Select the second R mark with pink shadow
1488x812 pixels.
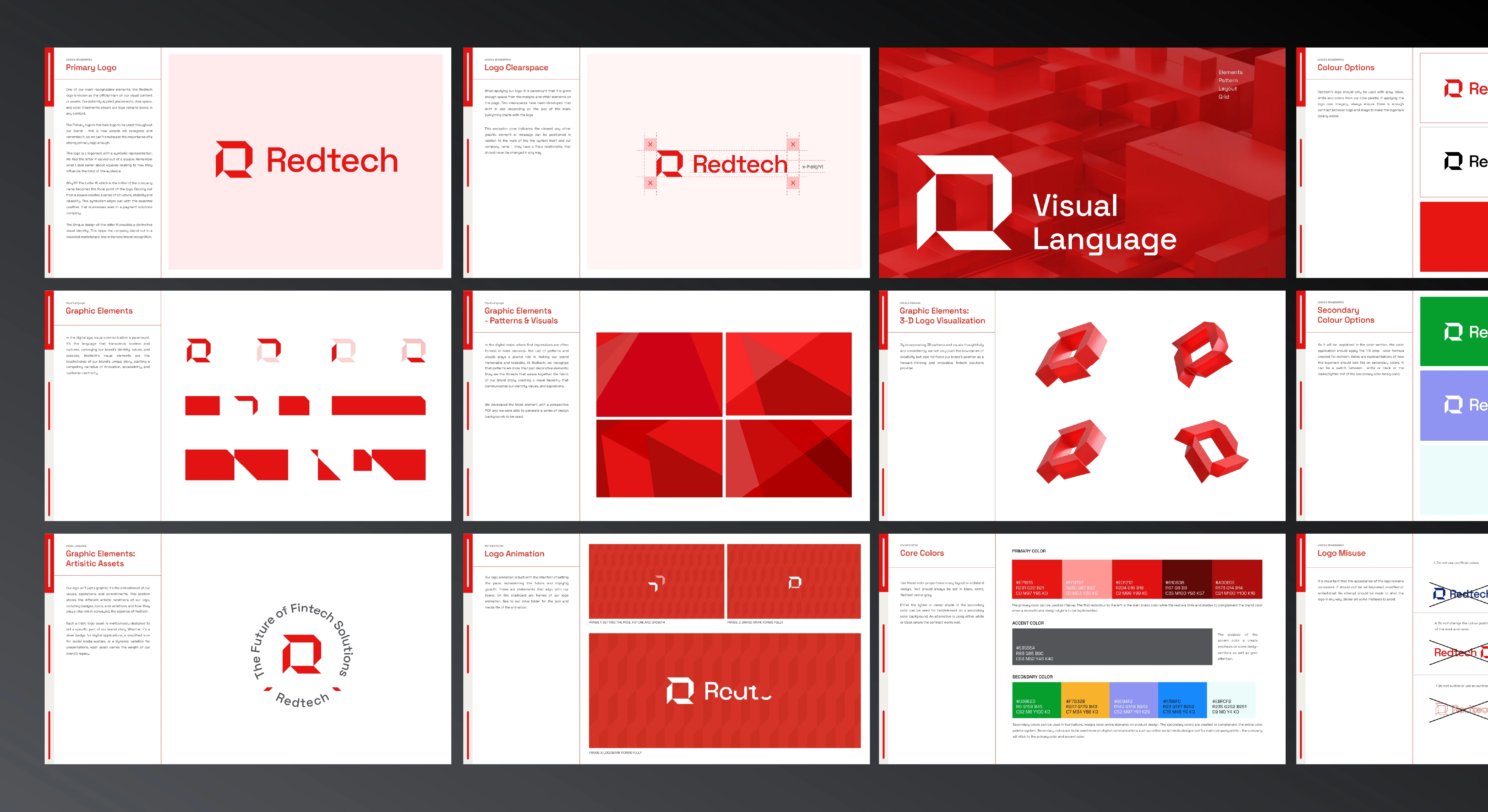point(269,350)
